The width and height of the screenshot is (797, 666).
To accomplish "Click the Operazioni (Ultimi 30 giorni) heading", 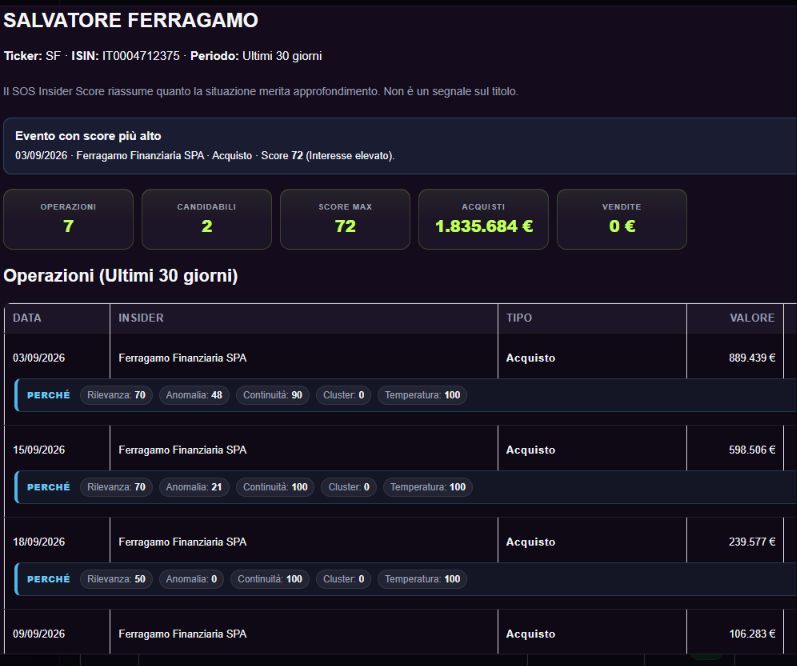I will click(x=120, y=276).
